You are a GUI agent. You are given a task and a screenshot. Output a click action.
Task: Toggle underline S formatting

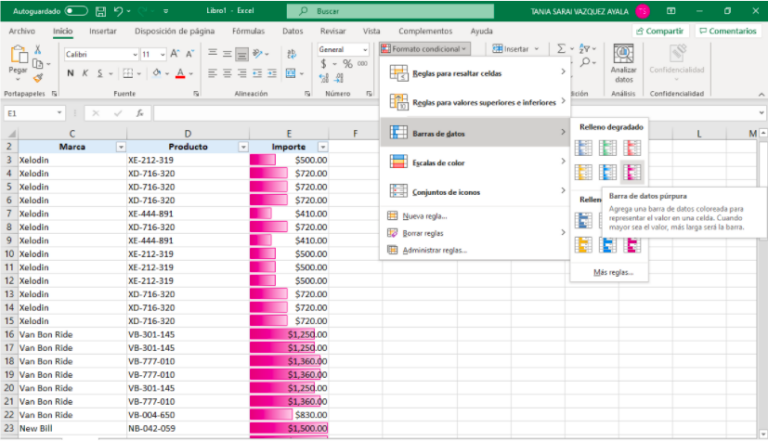tap(100, 74)
